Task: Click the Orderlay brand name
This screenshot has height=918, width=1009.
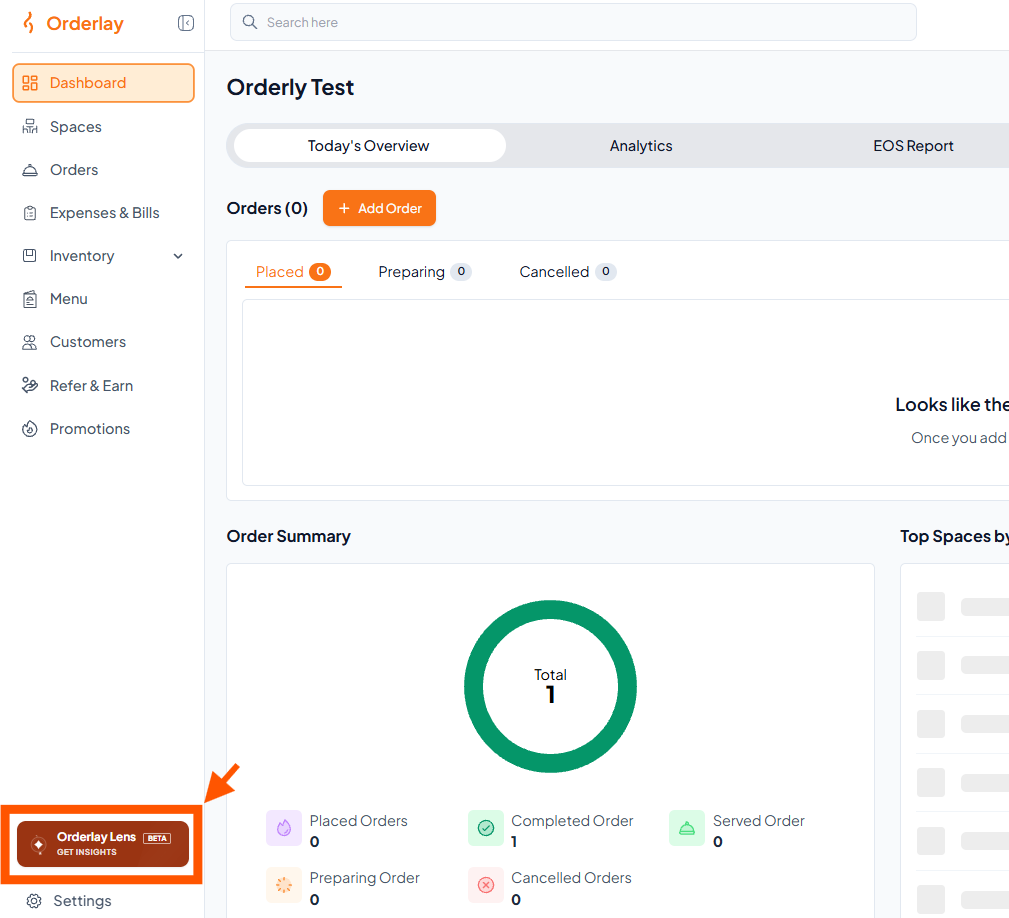Action: 85,23
